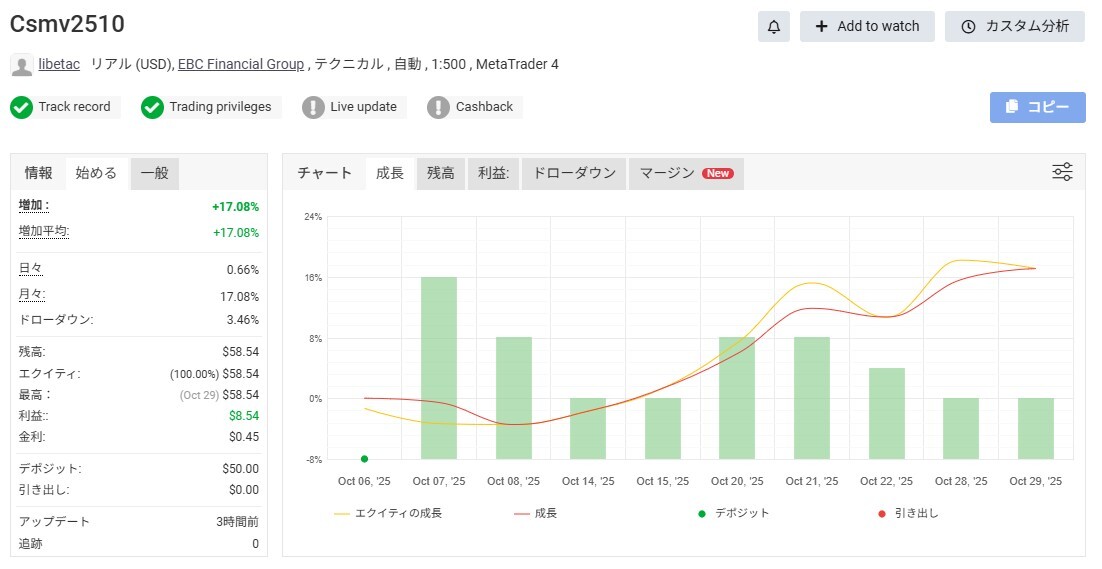Click the notification bell icon
Image resolution: width=1102 pixels, height=569 pixels.
(x=773, y=27)
